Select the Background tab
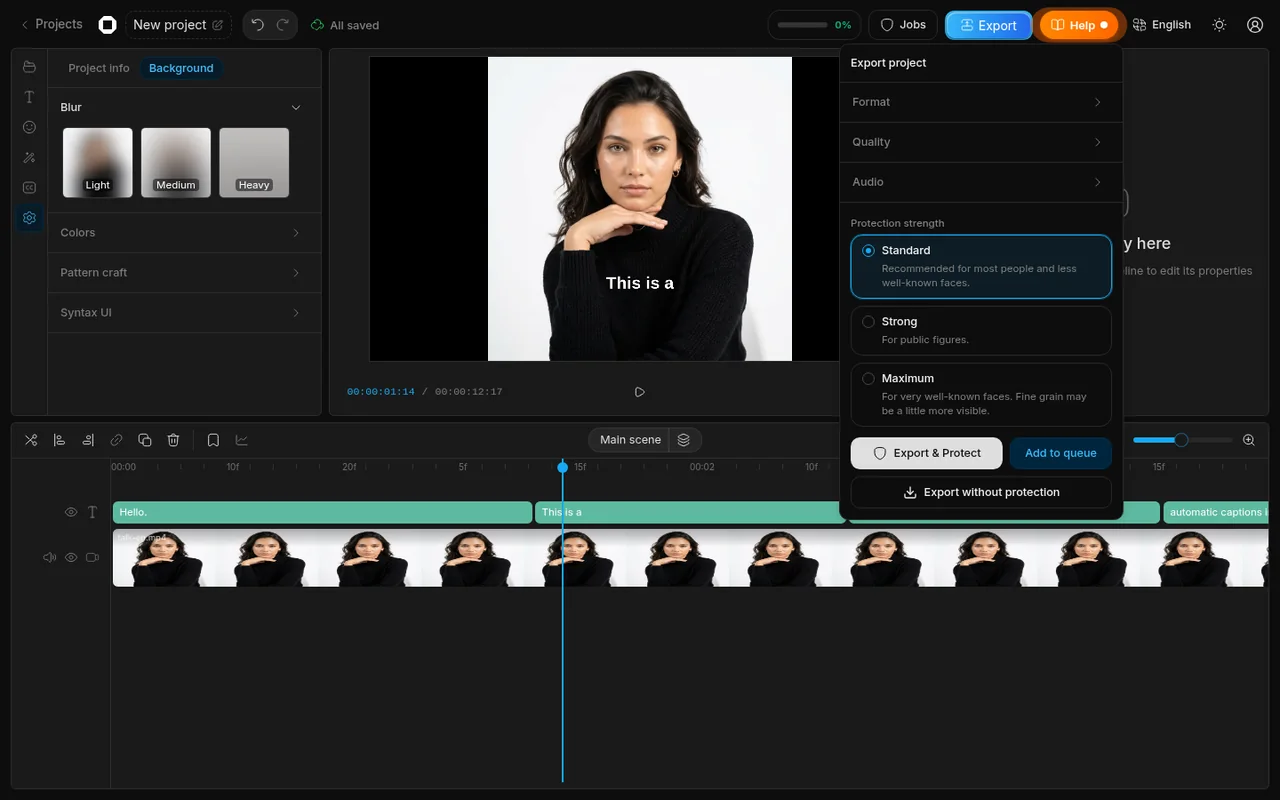Viewport: 1280px width, 800px height. point(181,68)
